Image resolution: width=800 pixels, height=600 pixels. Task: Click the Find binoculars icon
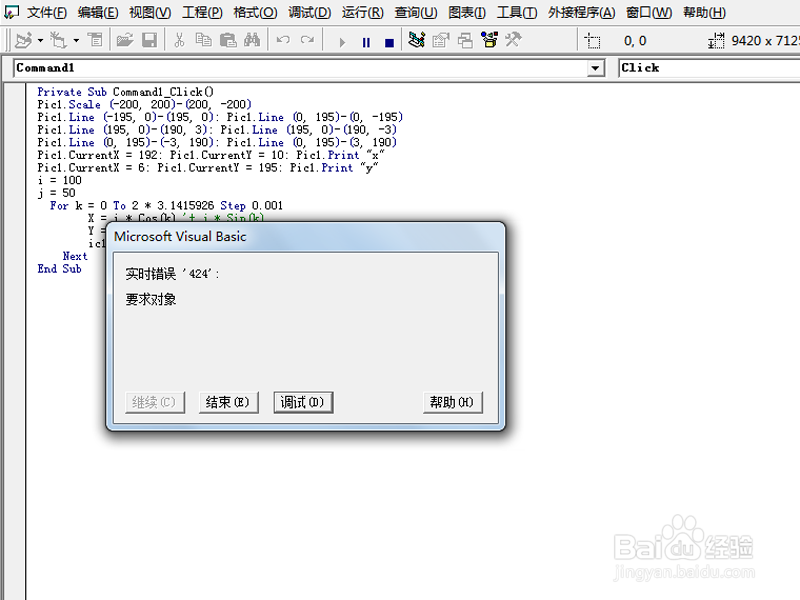click(252, 40)
